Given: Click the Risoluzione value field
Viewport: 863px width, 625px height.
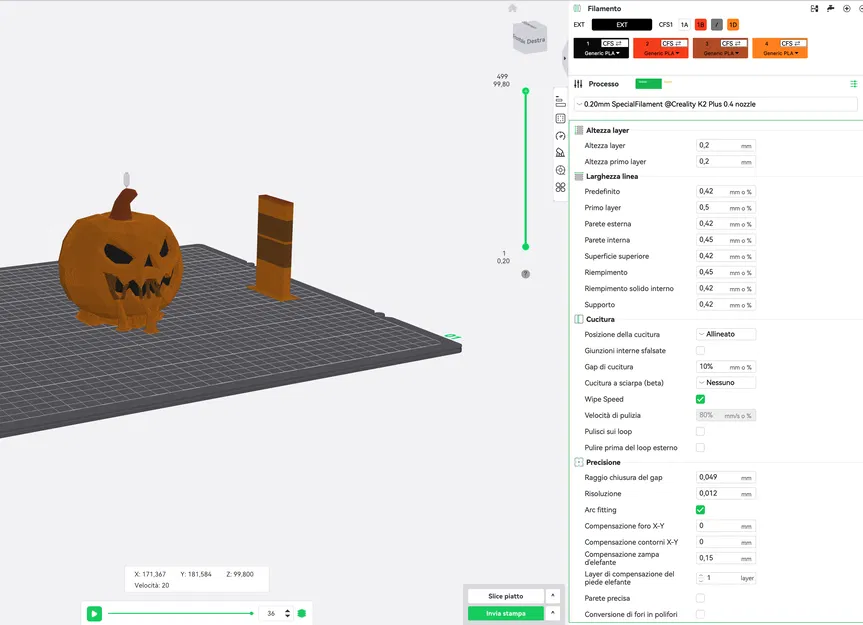Looking at the screenshot, I should (726, 494).
